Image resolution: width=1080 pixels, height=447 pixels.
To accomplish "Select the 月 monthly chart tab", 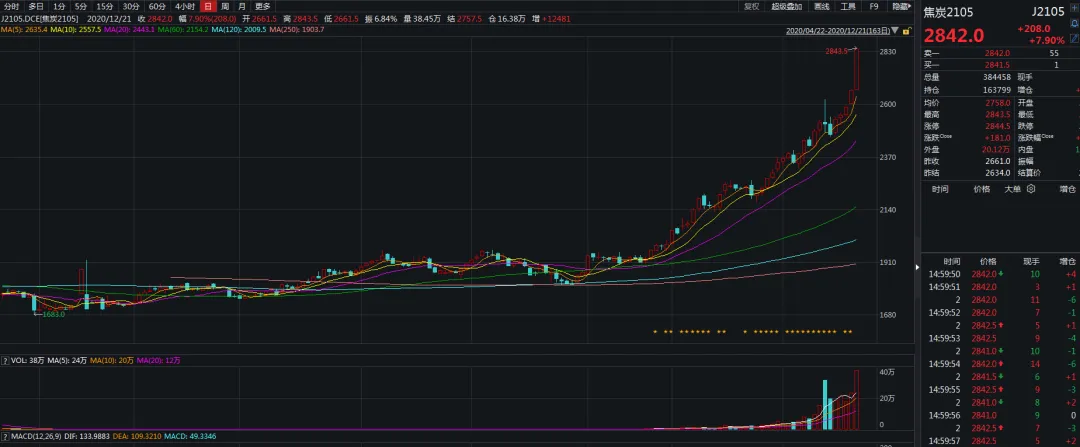I will 242,6.
